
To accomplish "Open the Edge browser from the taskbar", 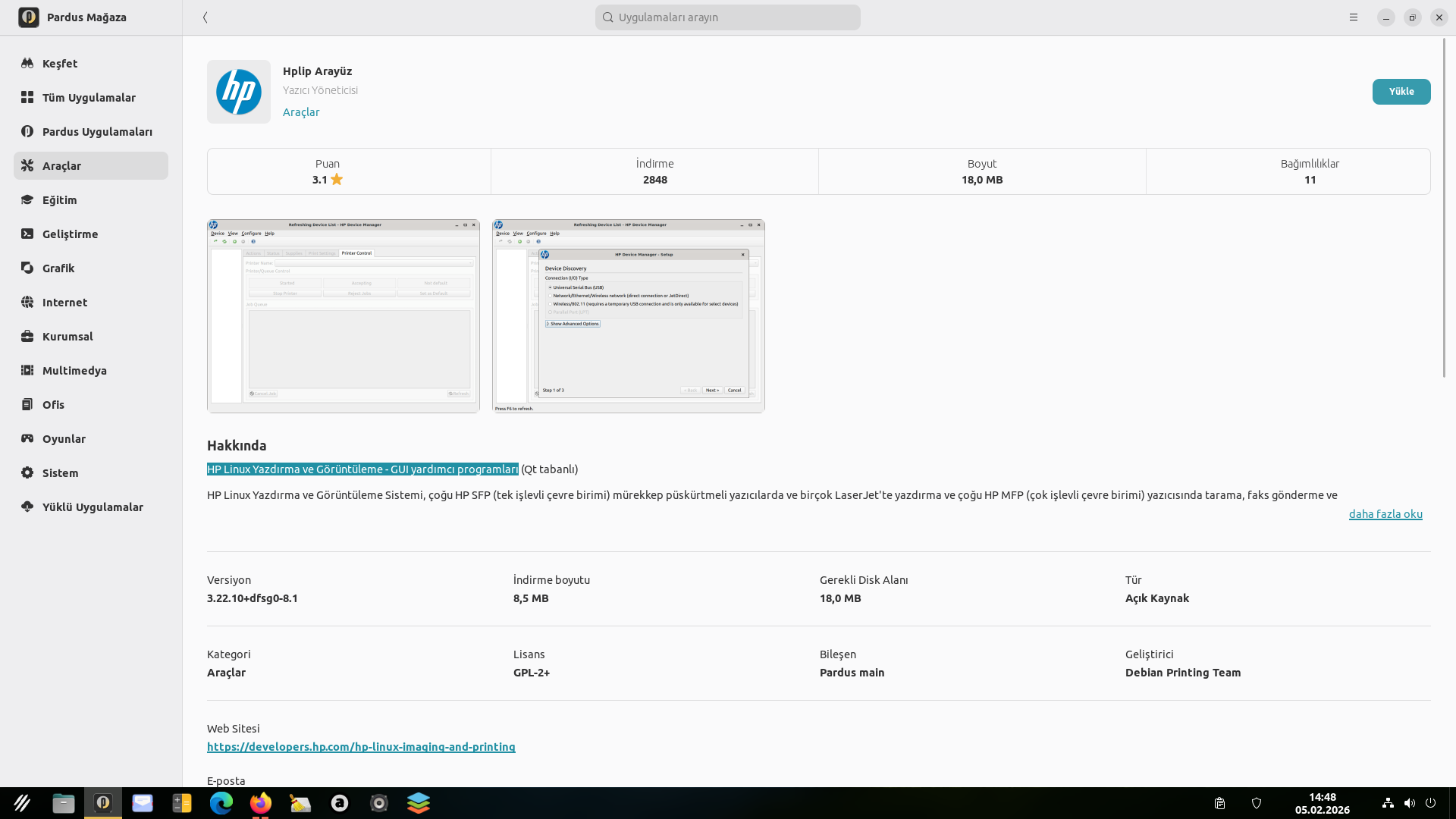I will point(221,803).
